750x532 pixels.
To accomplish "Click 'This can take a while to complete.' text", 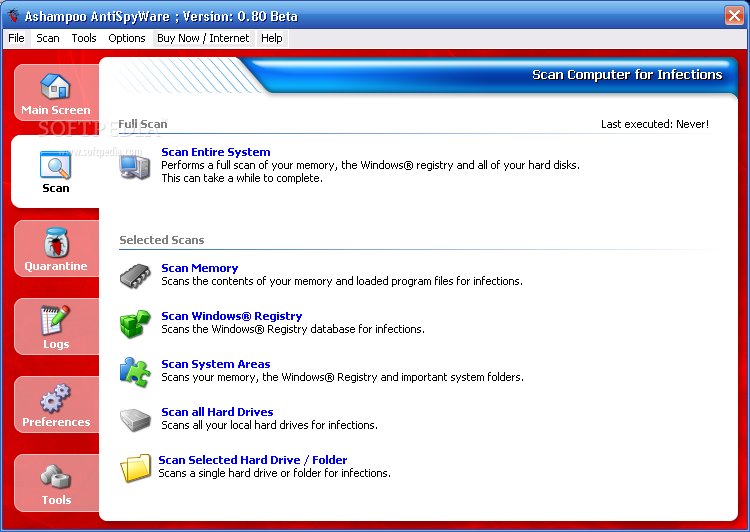I will pos(242,178).
